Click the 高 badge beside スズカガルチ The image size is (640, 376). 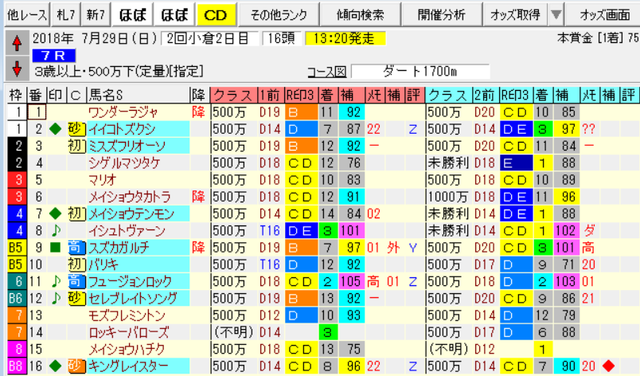[x=76, y=247]
